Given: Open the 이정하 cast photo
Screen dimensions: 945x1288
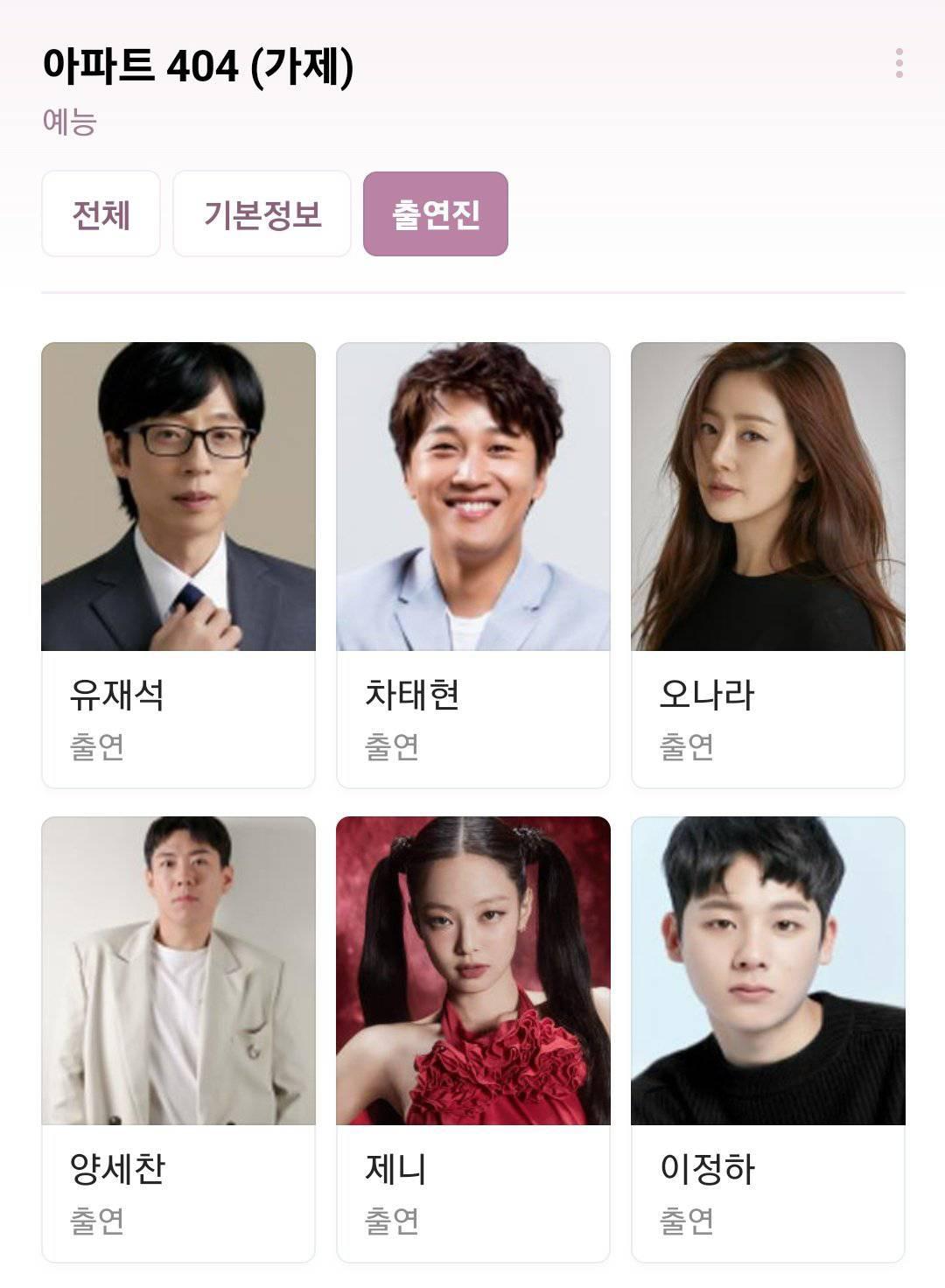Looking at the screenshot, I should click(x=768, y=970).
